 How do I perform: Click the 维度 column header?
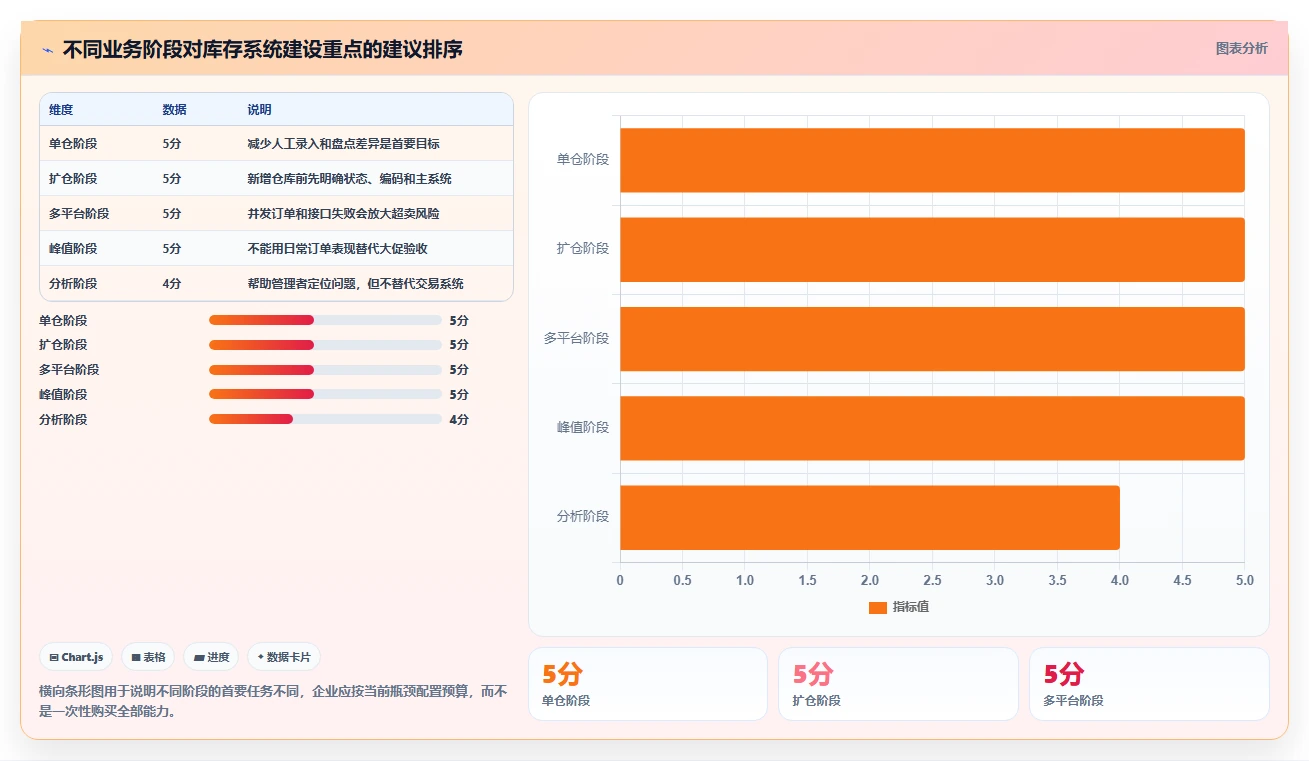(x=61, y=110)
